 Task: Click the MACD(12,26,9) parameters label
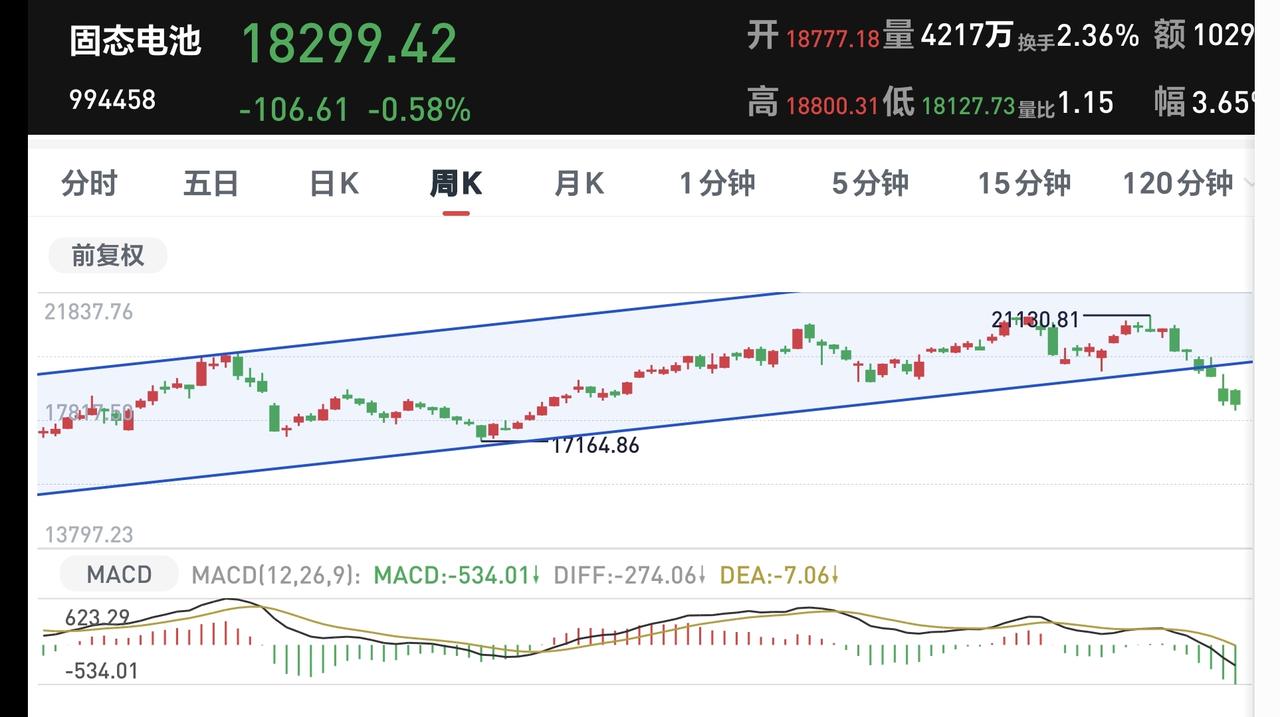coord(276,575)
